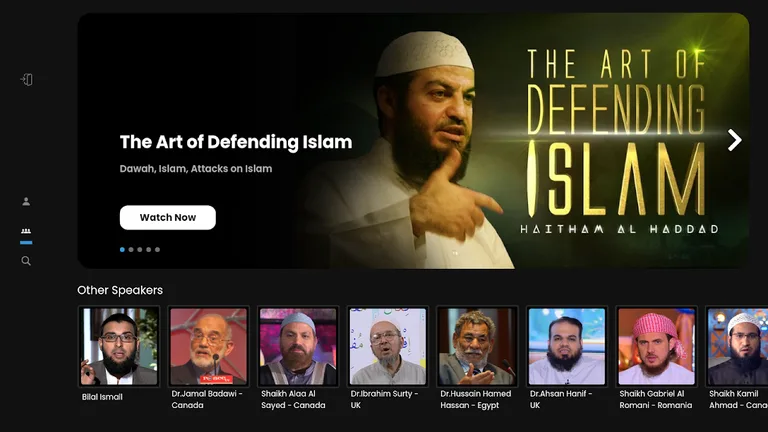
Task: Select the speakers group icon in sidebar
Action: click(26, 232)
